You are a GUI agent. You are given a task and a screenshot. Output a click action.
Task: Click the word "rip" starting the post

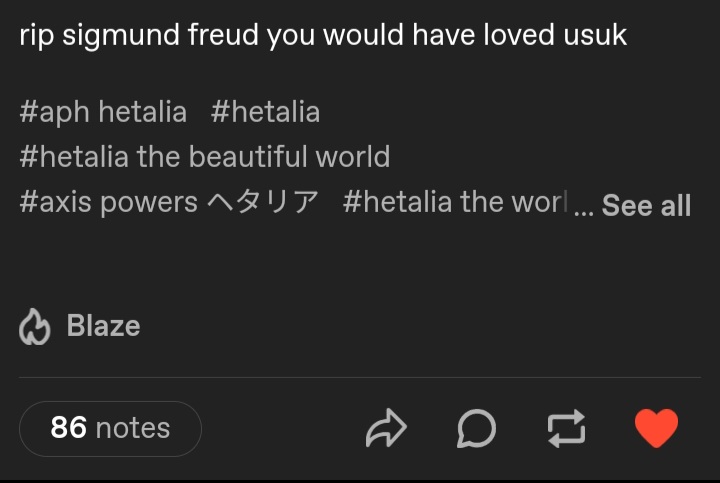coord(37,35)
